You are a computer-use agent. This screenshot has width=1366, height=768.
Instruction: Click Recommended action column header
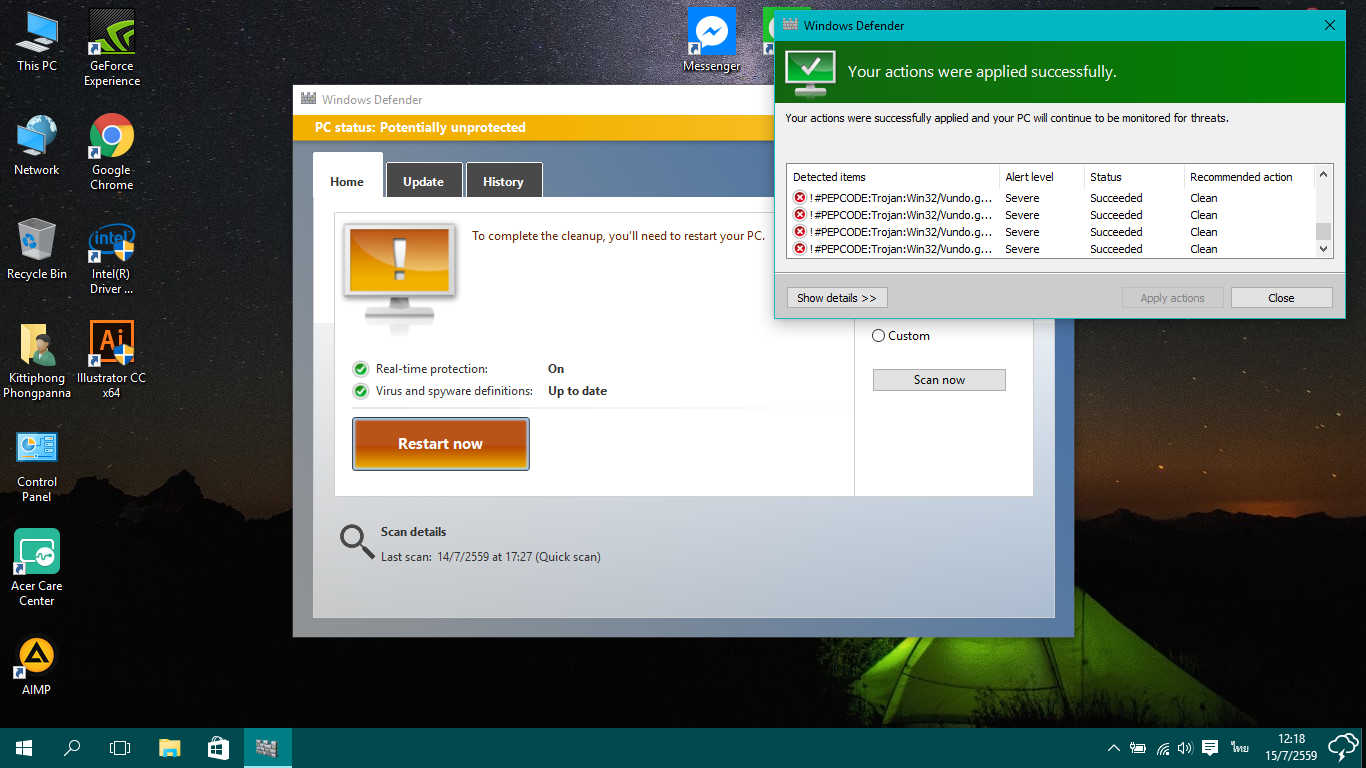pyautogui.click(x=1249, y=177)
